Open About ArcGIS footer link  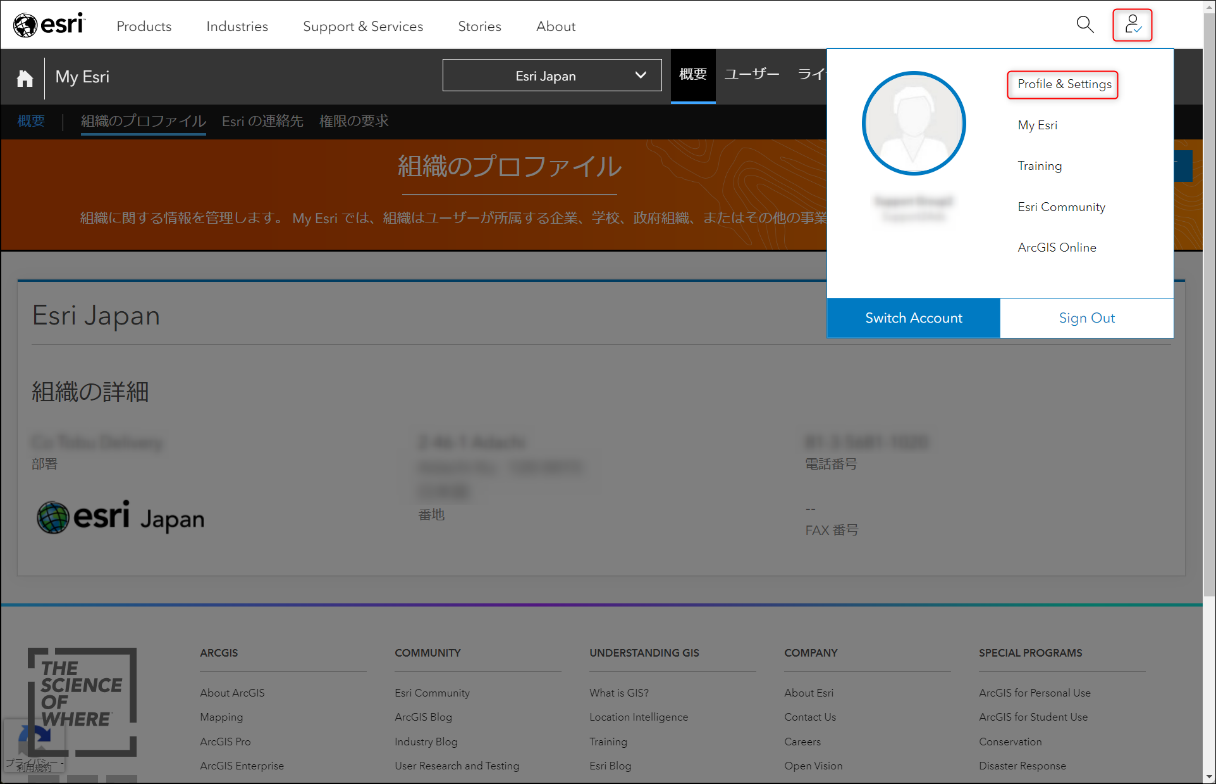(232, 693)
